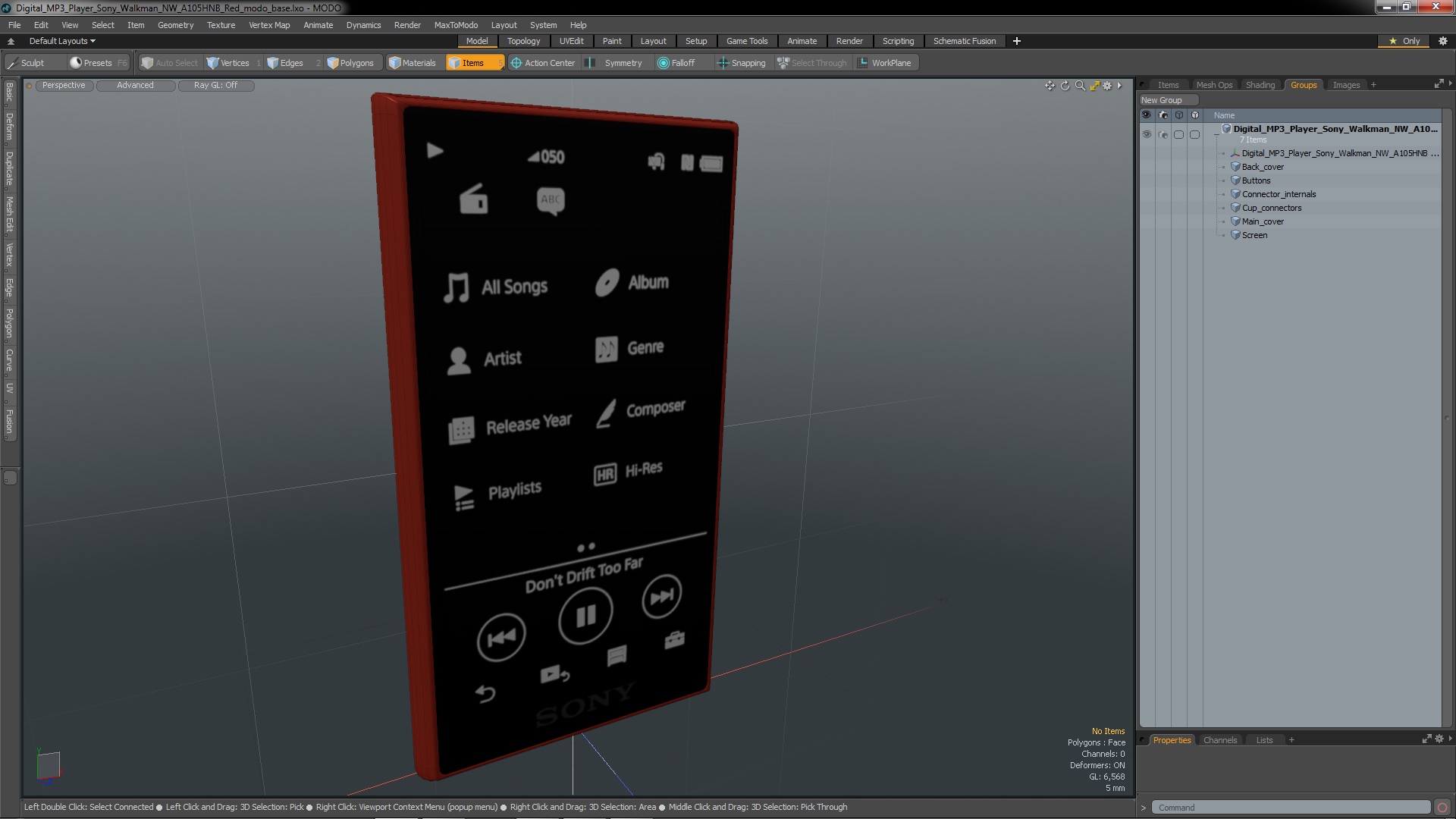Viewport: 1456px width, 819px height.
Task: Open the Advanced shading style dropdown
Action: point(135,85)
